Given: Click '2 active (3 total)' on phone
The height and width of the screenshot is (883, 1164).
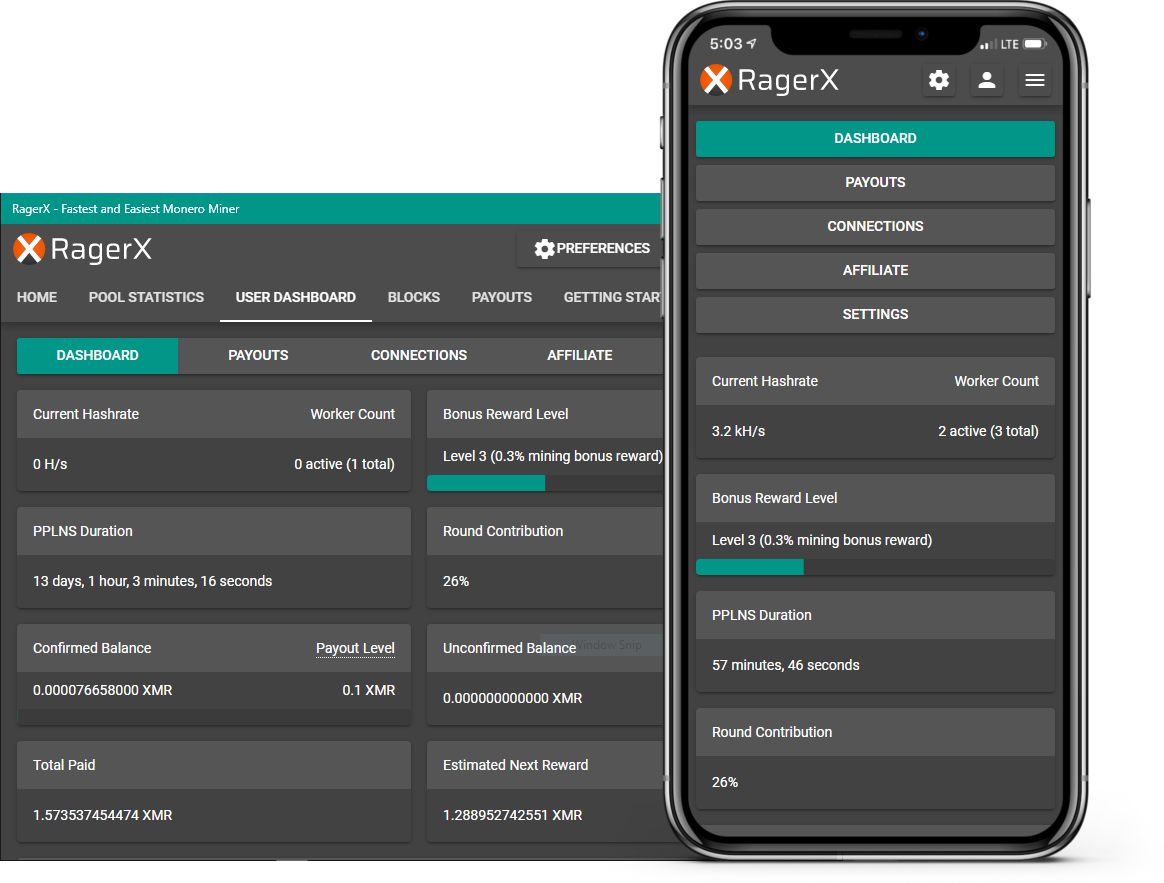Looking at the screenshot, I should coord(988,431).
